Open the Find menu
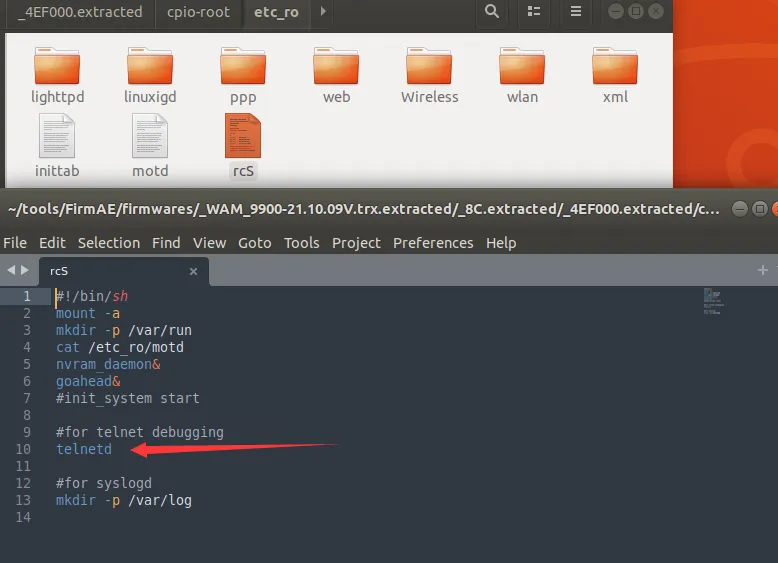The image size is (778, 563). click(x=166, y=243)
